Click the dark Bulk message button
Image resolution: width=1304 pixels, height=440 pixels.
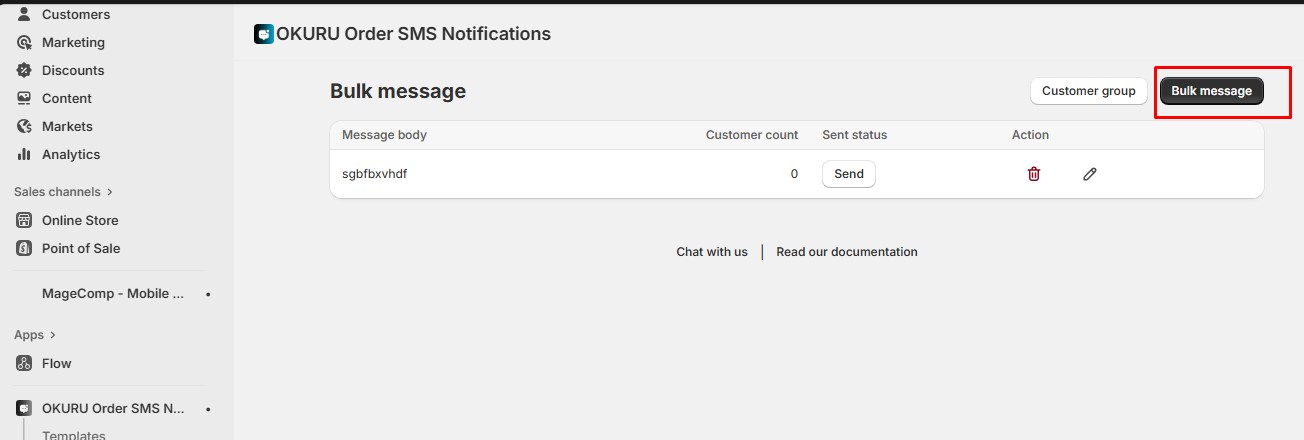tap(1211, 91)
